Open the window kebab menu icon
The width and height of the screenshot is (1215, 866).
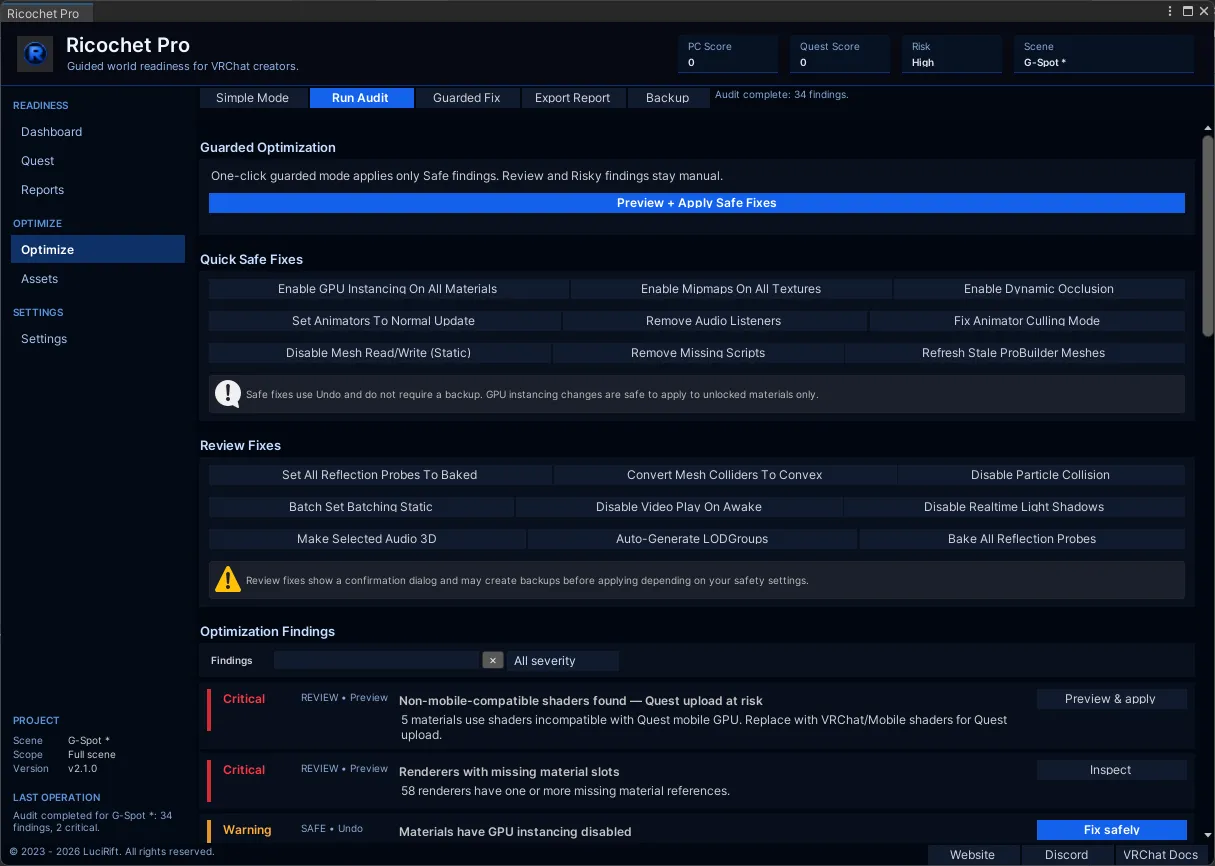(1171, 11)
